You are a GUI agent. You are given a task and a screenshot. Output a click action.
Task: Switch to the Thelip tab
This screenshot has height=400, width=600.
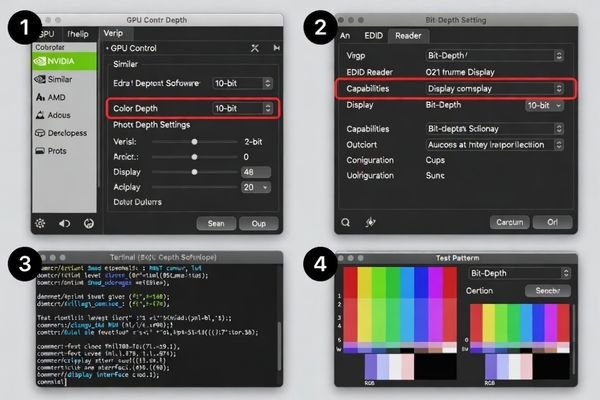(78, 34)
